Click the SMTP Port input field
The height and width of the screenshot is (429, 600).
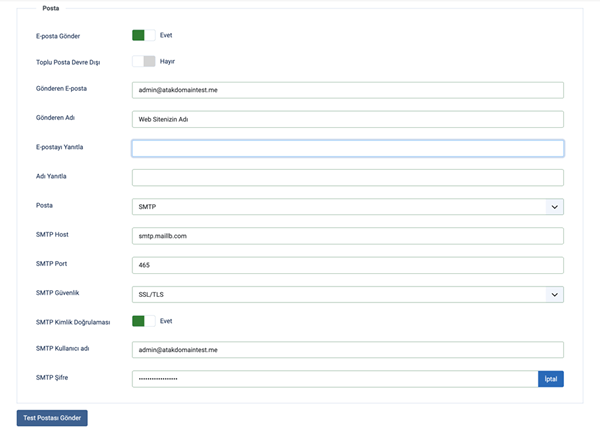pos(347,265)
